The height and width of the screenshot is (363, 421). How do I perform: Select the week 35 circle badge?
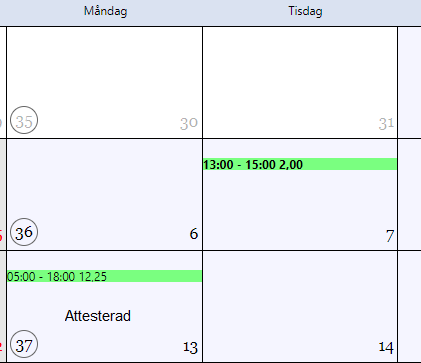(24, 120)
